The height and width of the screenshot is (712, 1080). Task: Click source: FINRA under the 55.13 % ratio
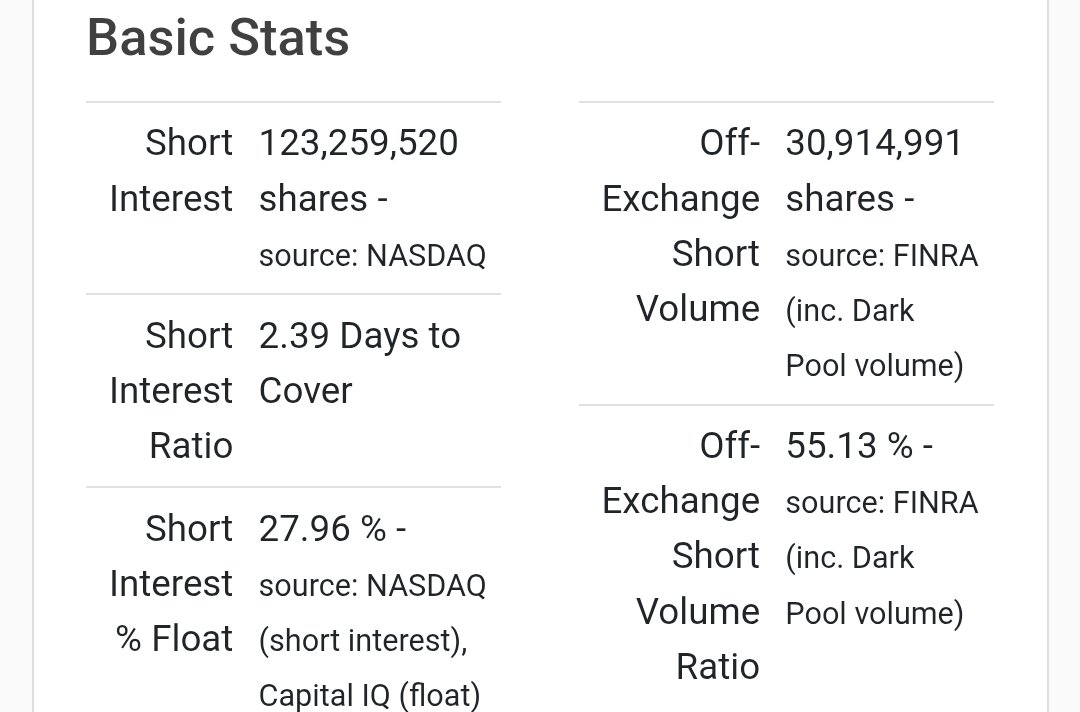click(x=882, y=503)
